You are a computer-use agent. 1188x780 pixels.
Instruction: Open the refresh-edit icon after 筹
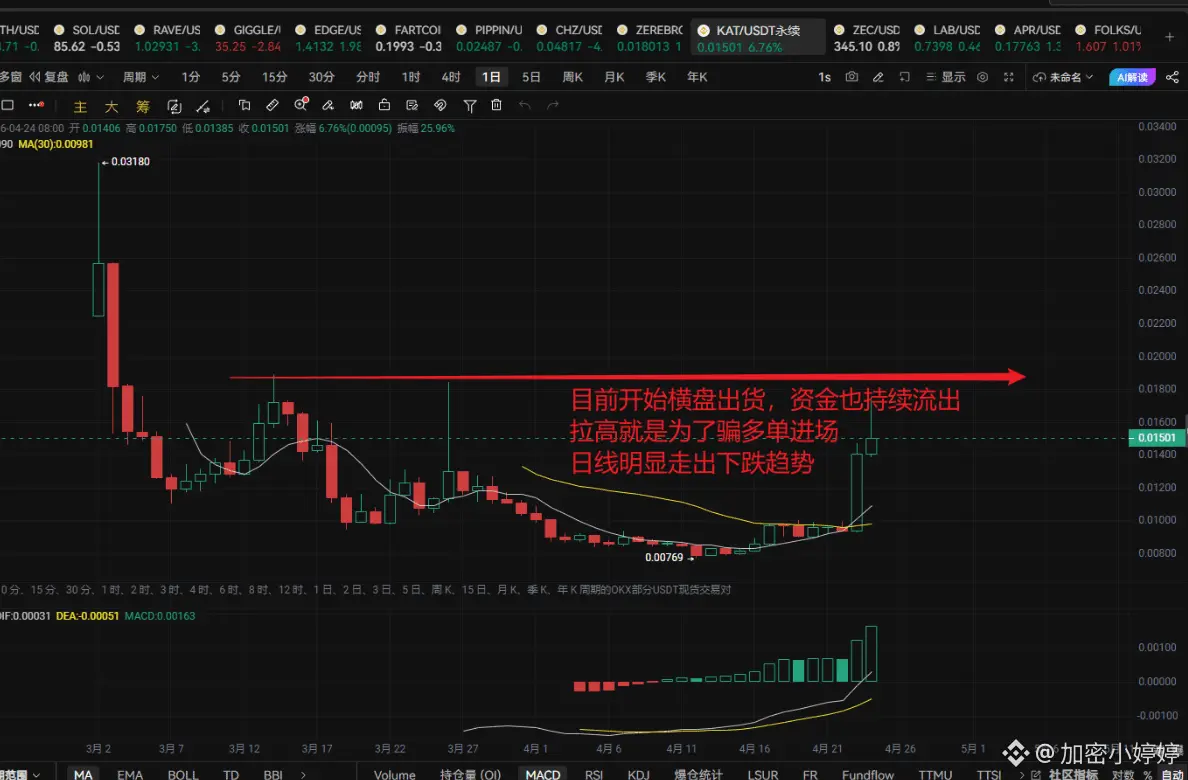[174, 106]
